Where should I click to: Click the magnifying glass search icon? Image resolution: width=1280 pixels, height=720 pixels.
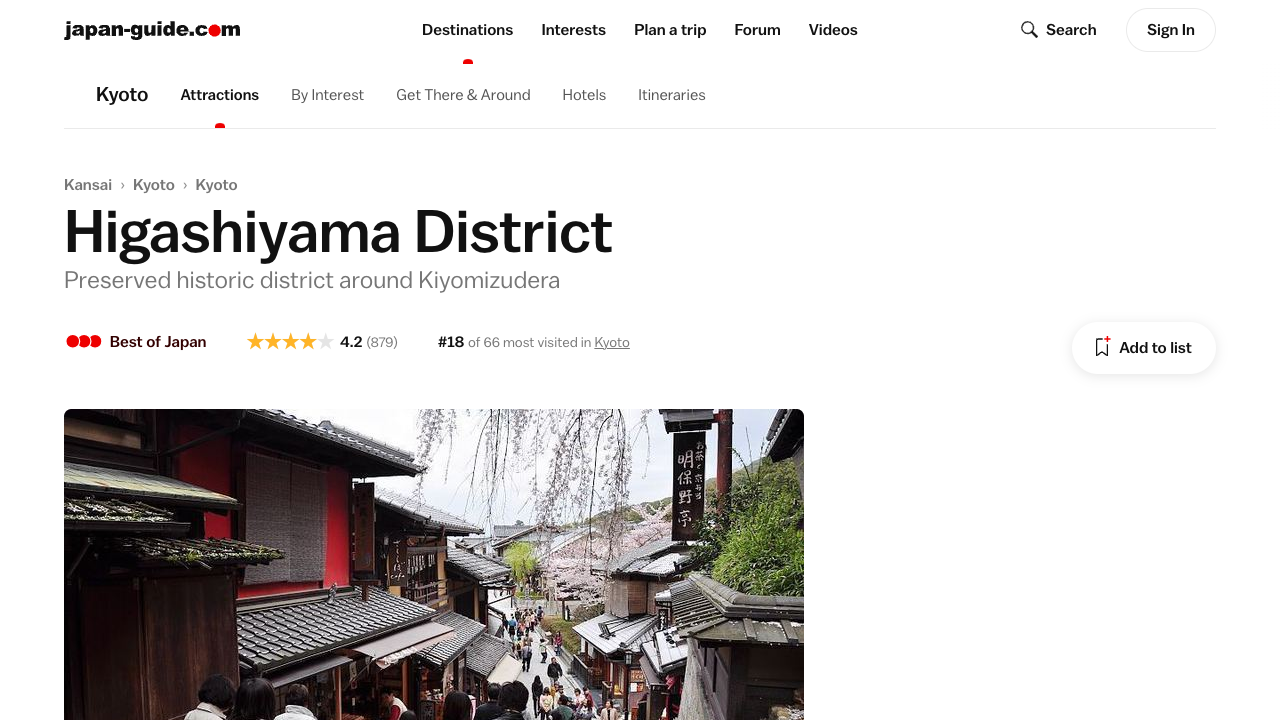pos(1029,30)
